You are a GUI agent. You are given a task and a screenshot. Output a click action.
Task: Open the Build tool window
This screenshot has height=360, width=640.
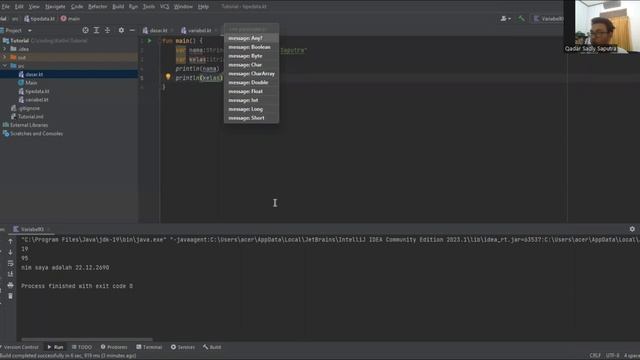pos(212,347)
